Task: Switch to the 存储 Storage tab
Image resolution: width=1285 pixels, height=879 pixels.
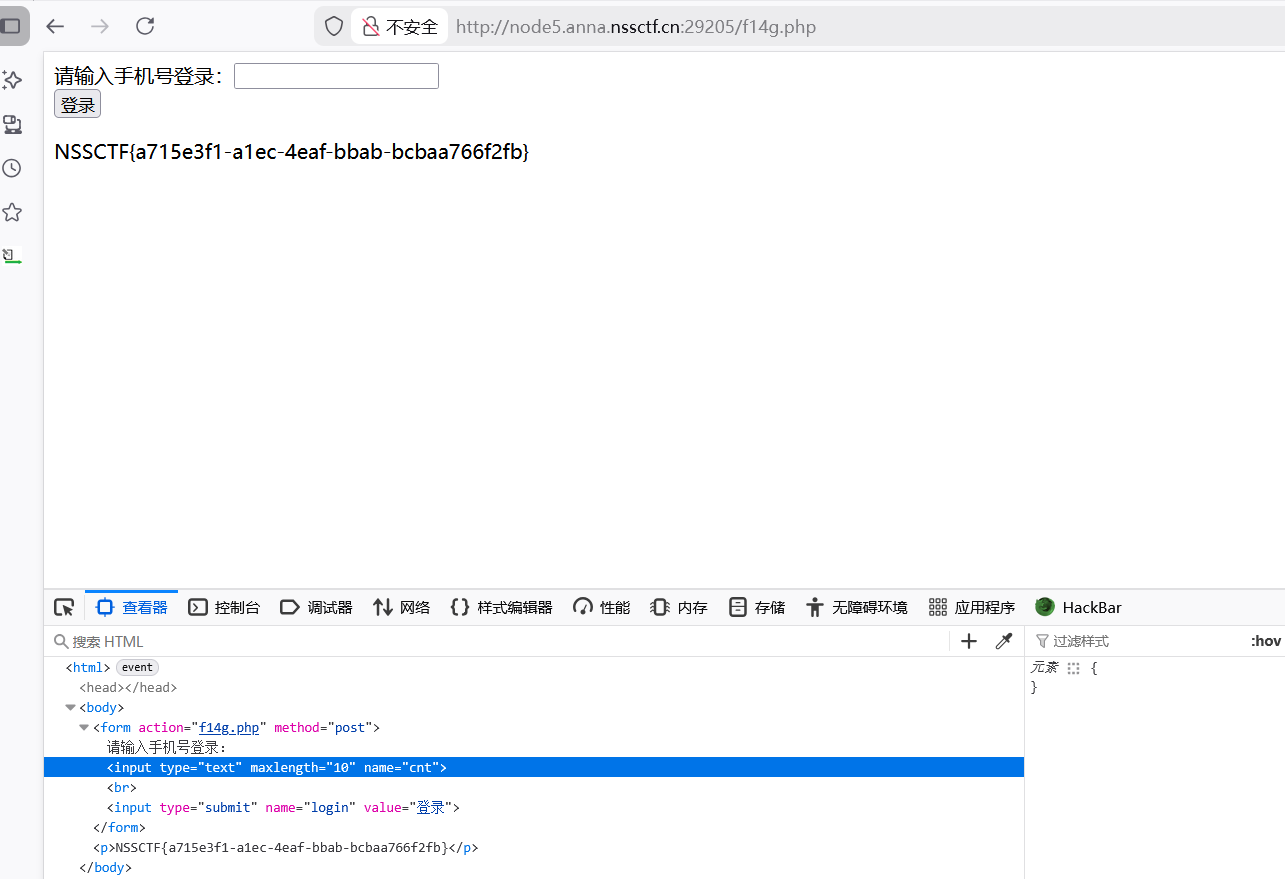Action: pyautogui.click(x=757, y=607)
